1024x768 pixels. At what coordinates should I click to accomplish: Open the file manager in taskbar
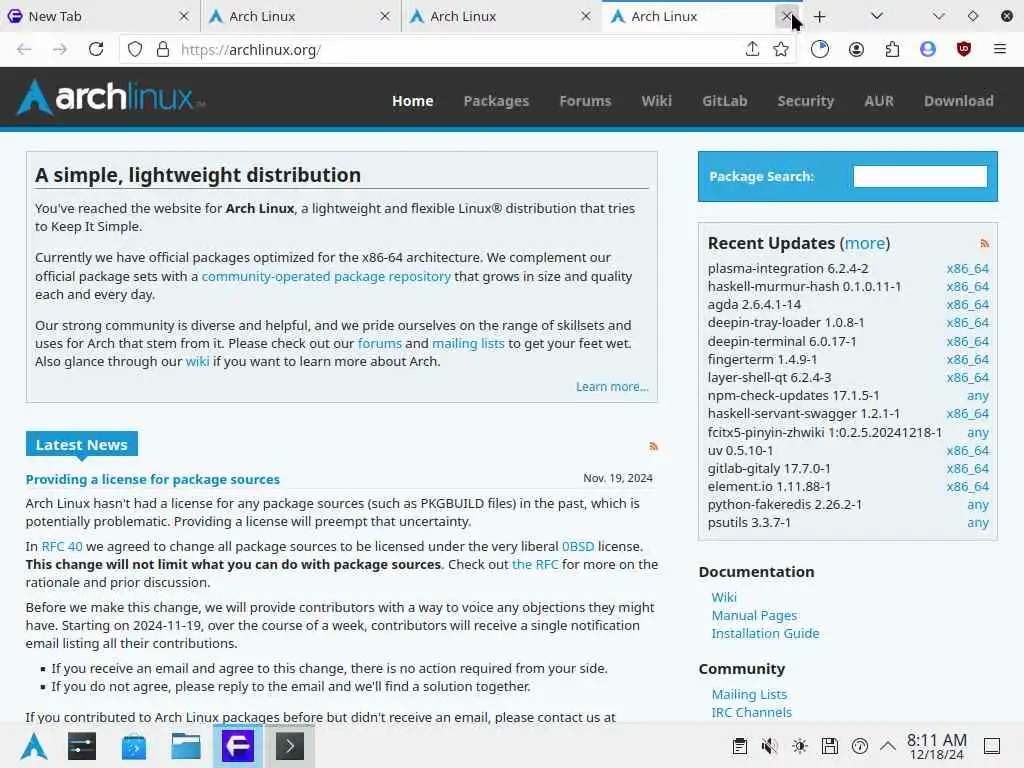tap(185, 746)
